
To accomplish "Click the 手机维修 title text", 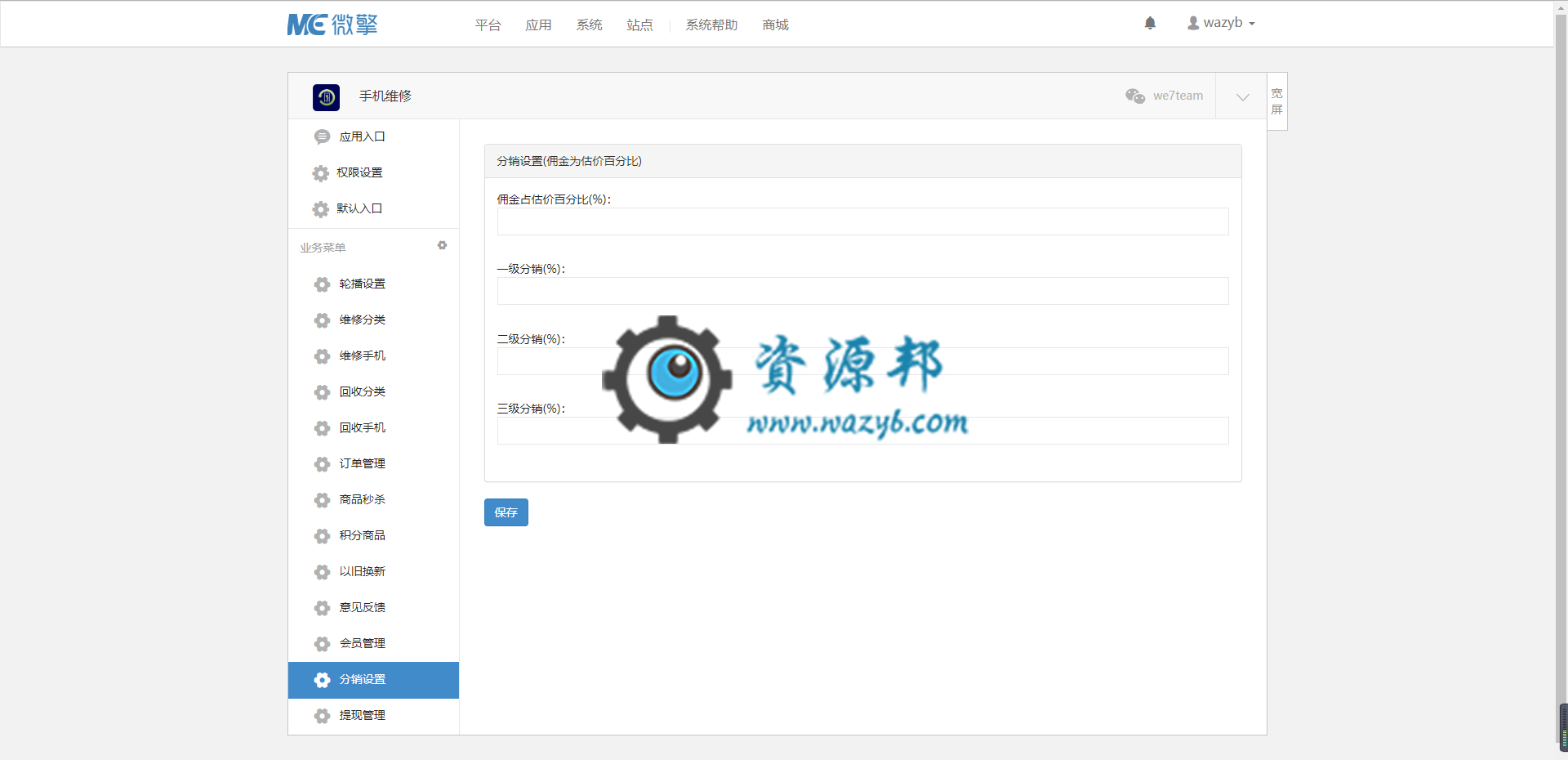I will click(385, 96).
